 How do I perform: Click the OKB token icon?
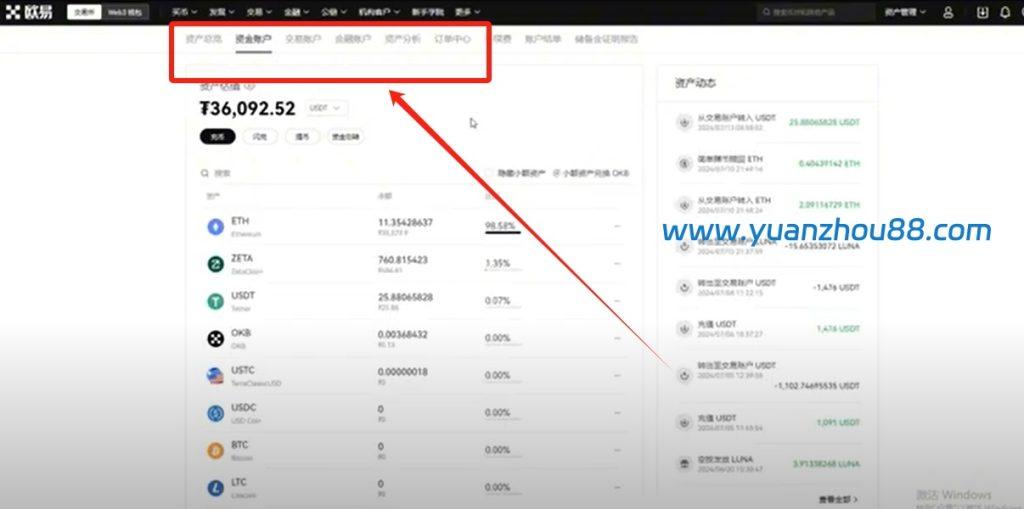tap(215, 339)
